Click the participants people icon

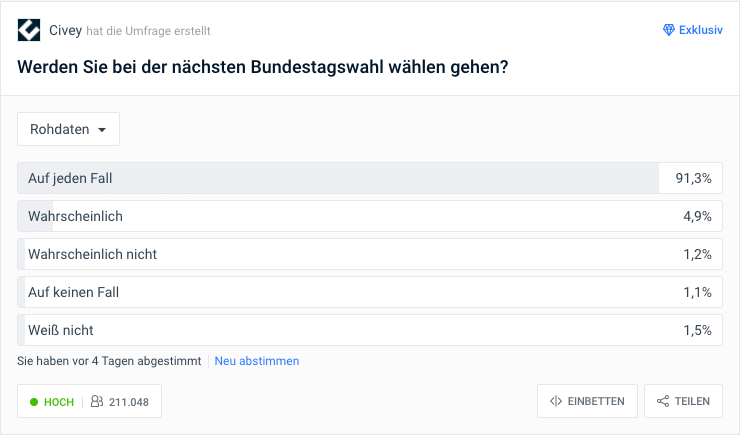click(97, 402)
